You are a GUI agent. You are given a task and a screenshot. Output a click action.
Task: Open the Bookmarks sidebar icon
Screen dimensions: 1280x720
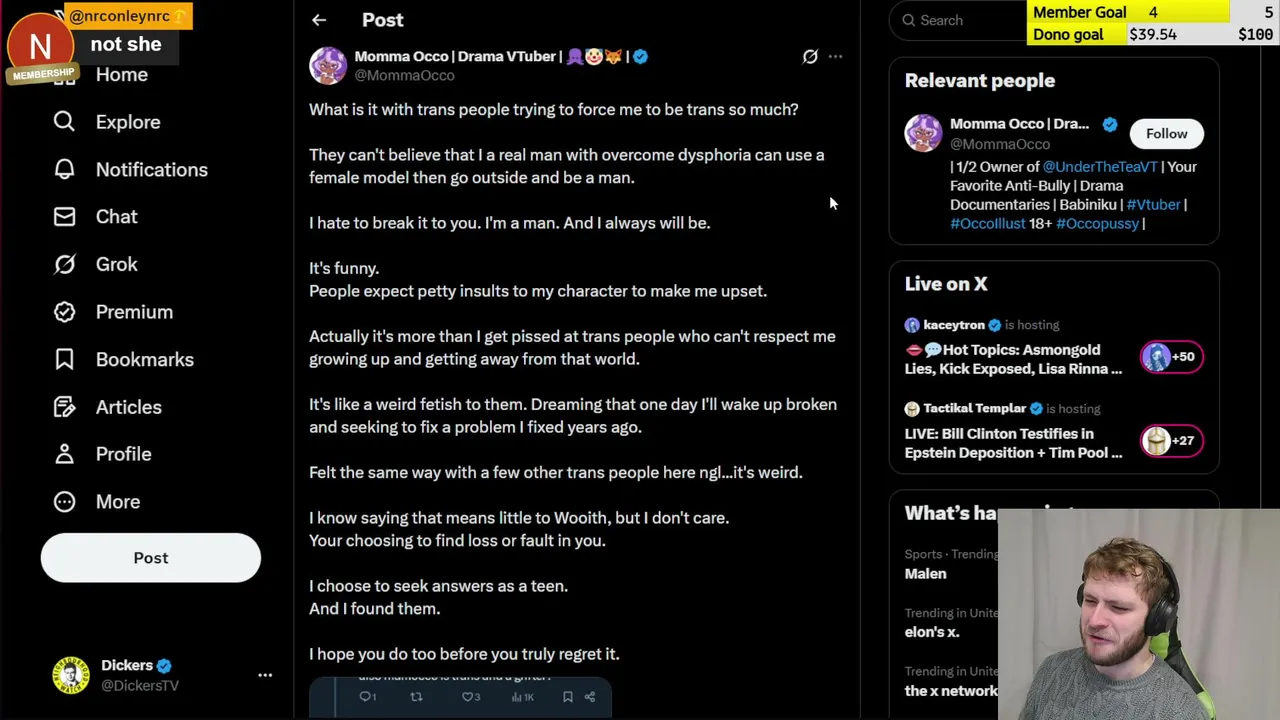click(64, 360)
